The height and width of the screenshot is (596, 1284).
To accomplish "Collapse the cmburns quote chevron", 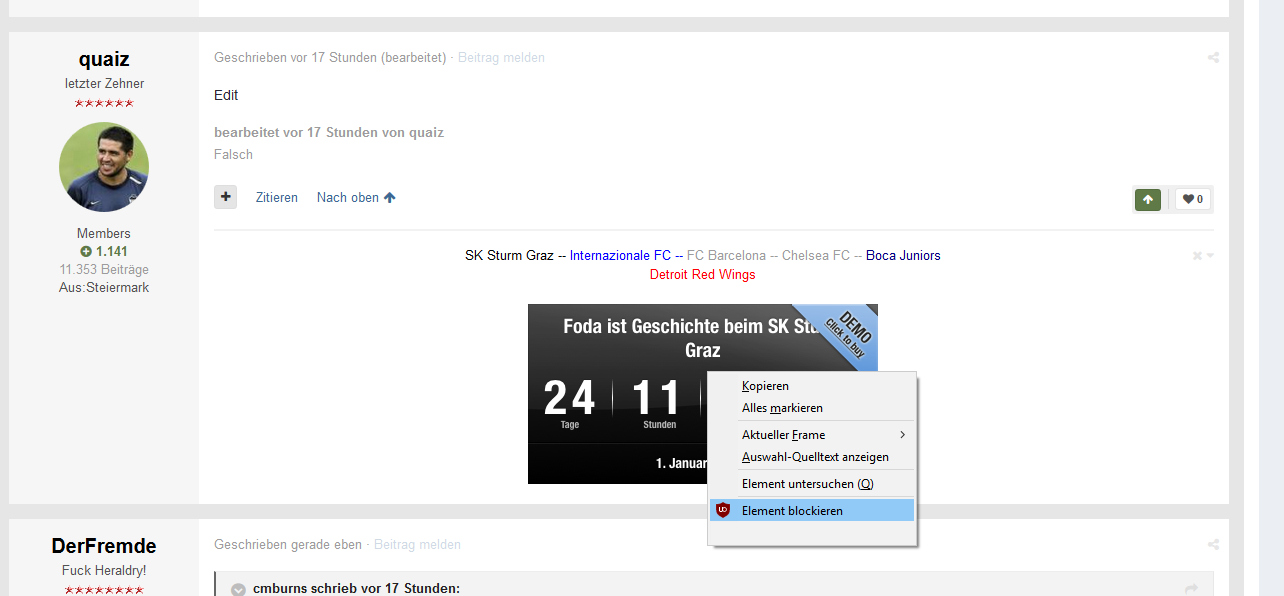I will (238, 589).
